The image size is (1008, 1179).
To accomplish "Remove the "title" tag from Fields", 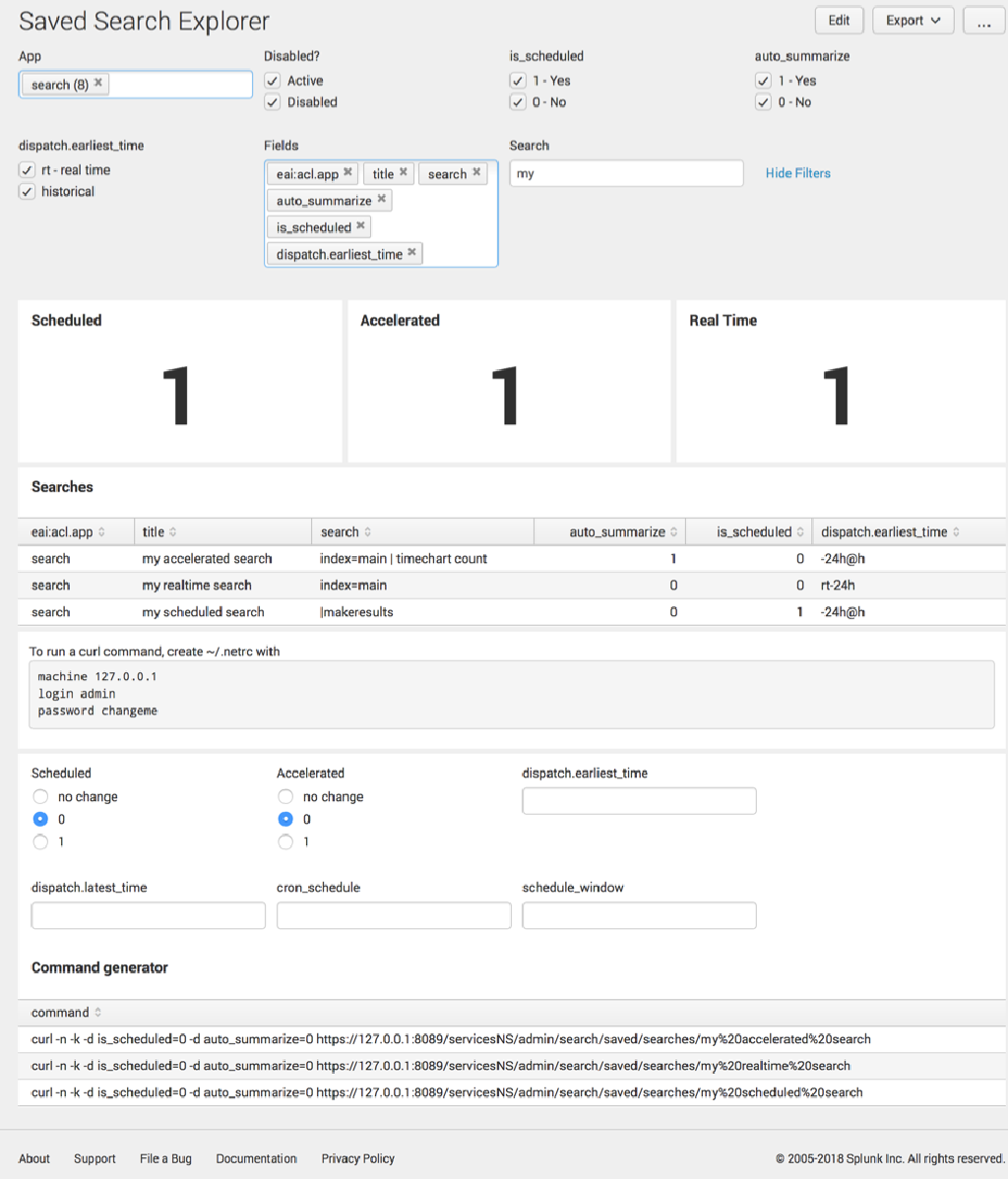I will (x=403, y=172).
